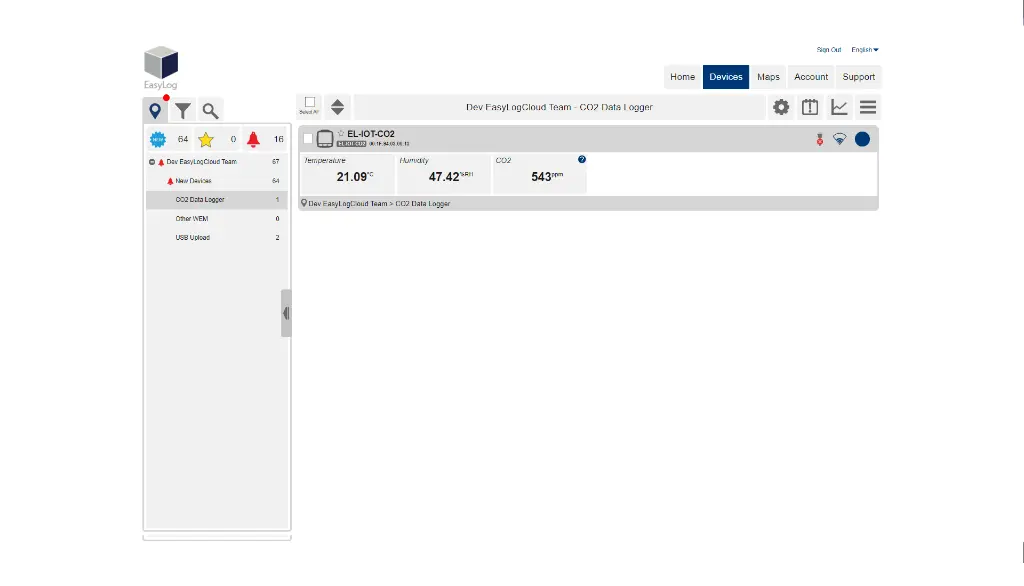Open the Account tab

pos(811,77)
